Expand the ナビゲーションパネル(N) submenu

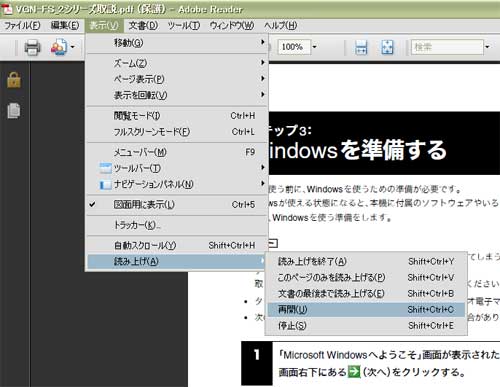[x=177, y=184]
